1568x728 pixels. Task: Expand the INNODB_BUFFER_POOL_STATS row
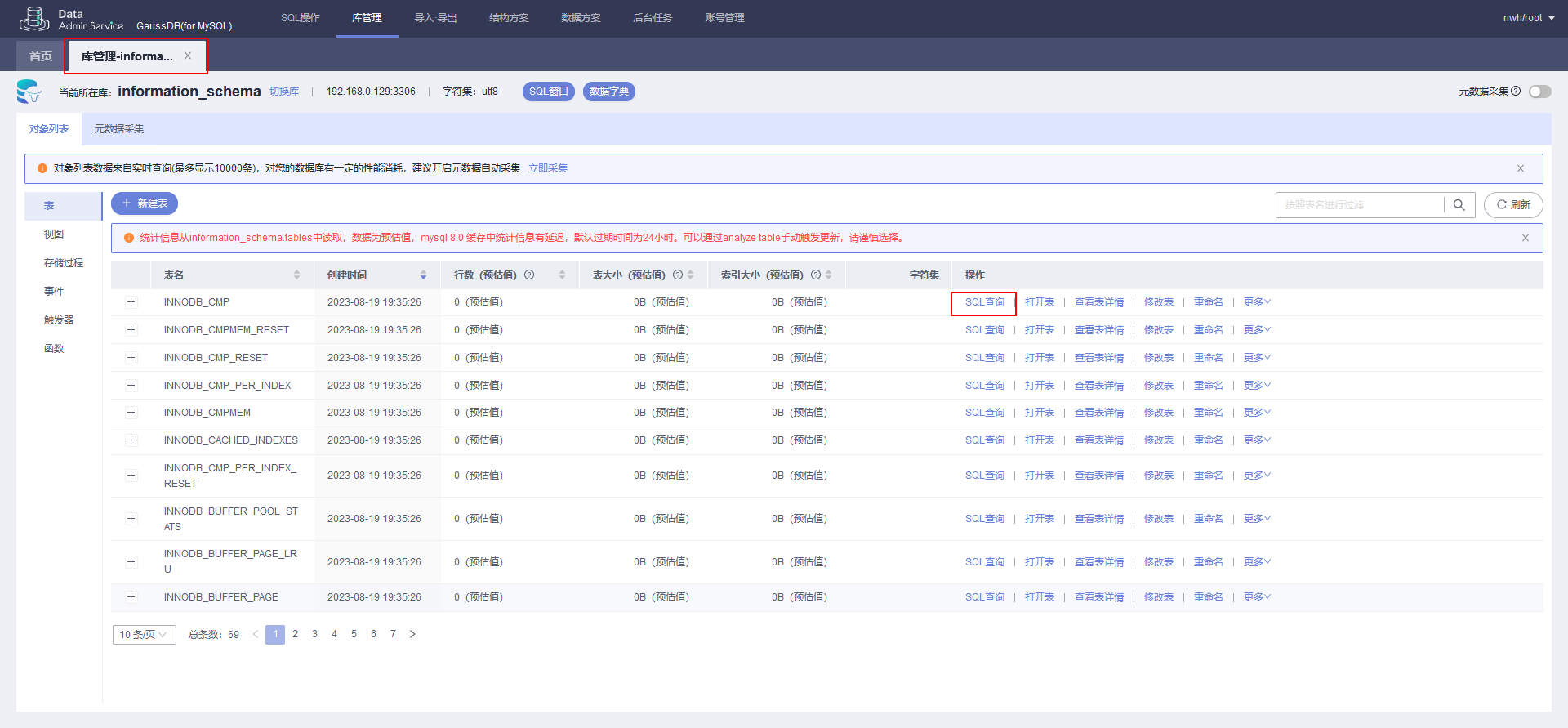[131, 519]
